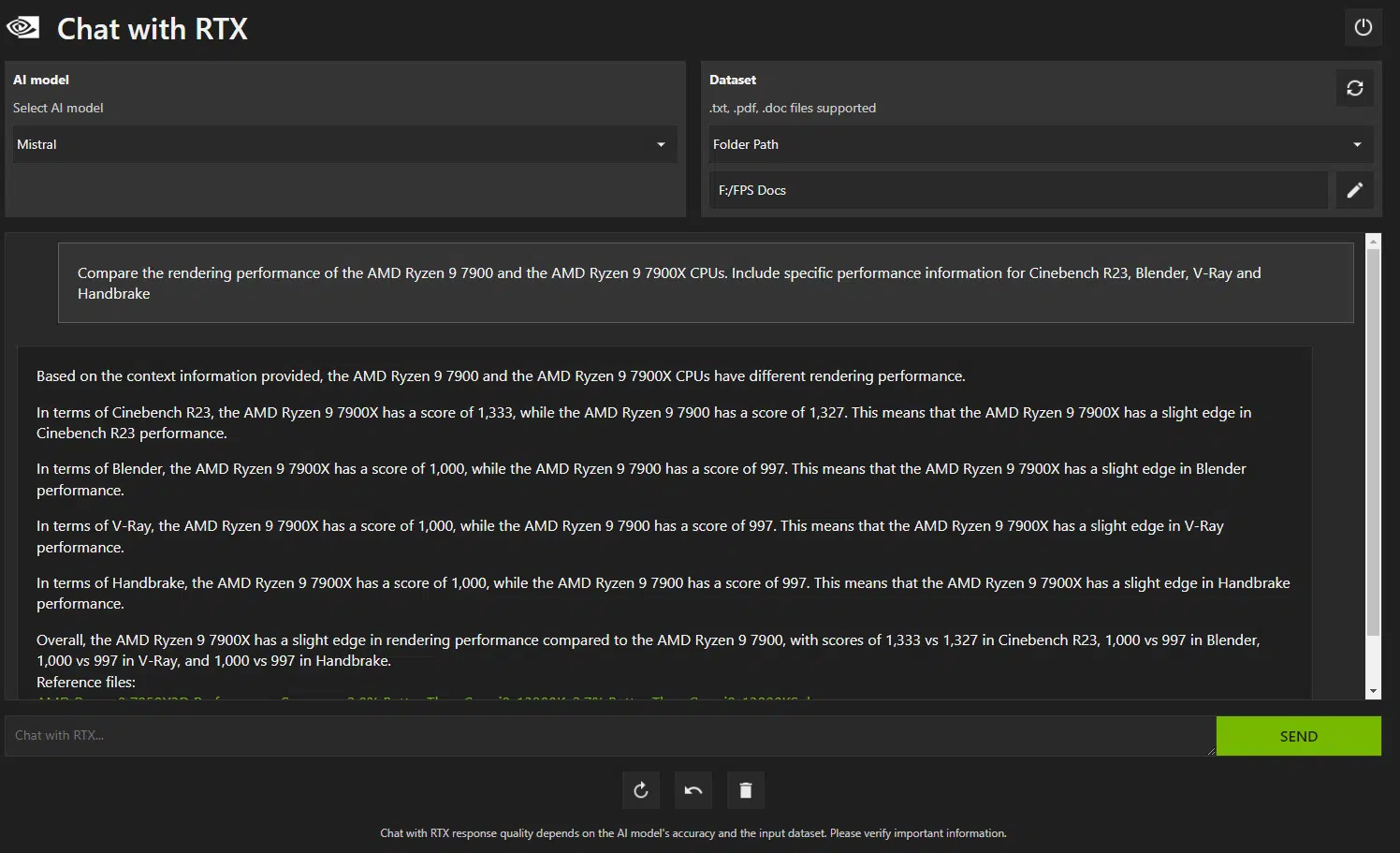1400x853 pixels.
Task: Click the 'Chat with RTX' title
Action: pos(153,28)
